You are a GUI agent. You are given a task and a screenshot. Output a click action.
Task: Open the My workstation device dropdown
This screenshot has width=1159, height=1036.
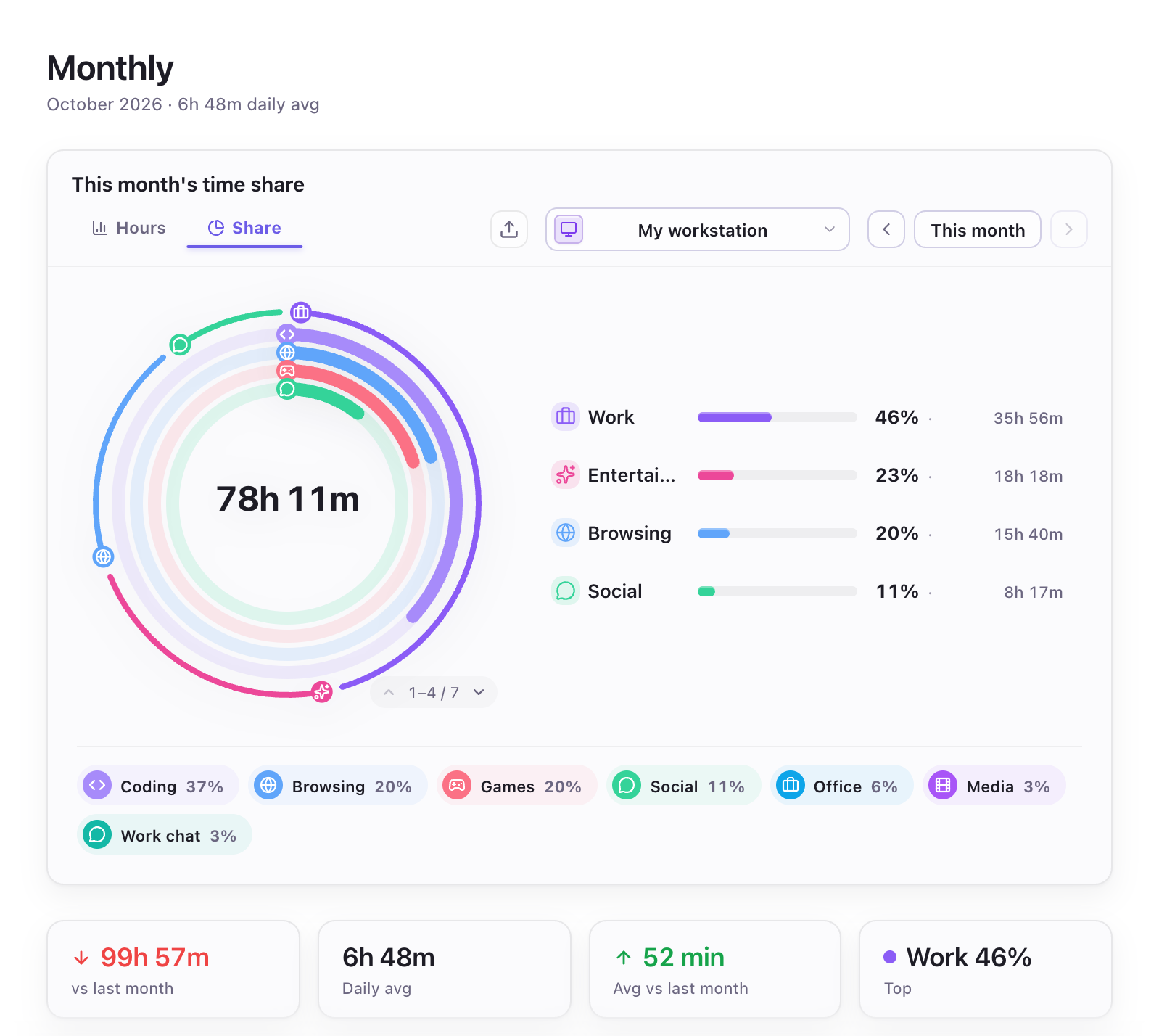[698, 229]
